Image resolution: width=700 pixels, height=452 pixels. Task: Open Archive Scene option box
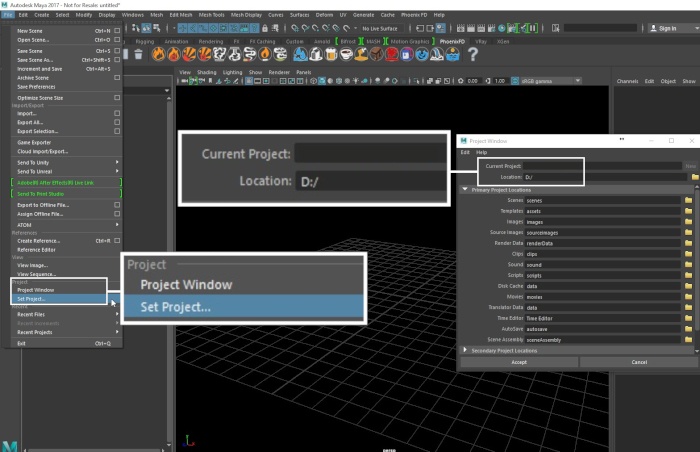pyautogui.click(x=117, y=78)
